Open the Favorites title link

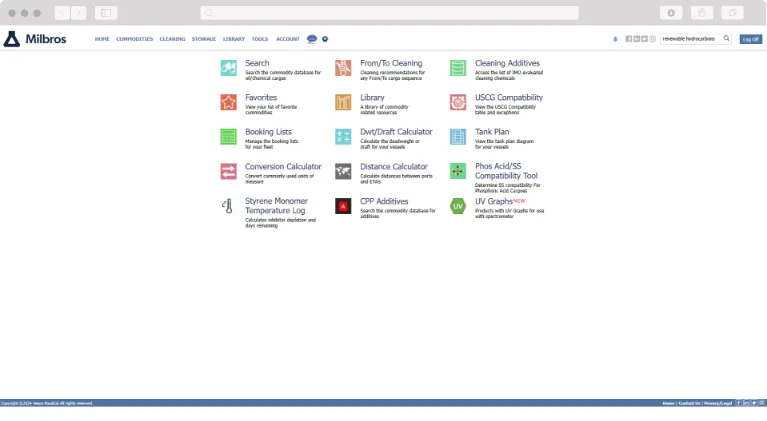pos(261,98)
